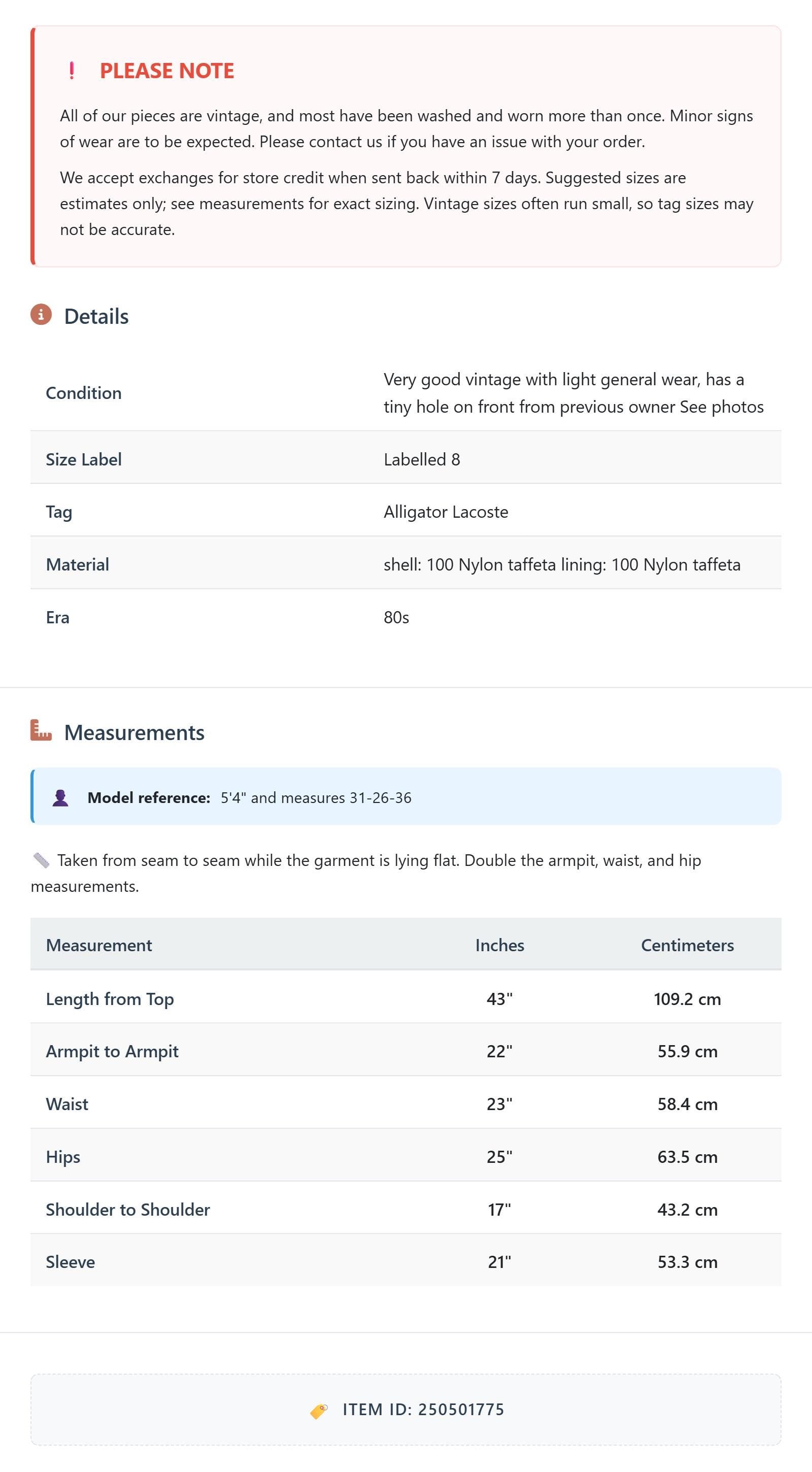
Task: Click the small gray ruler emoji
Action: (41, 860)
